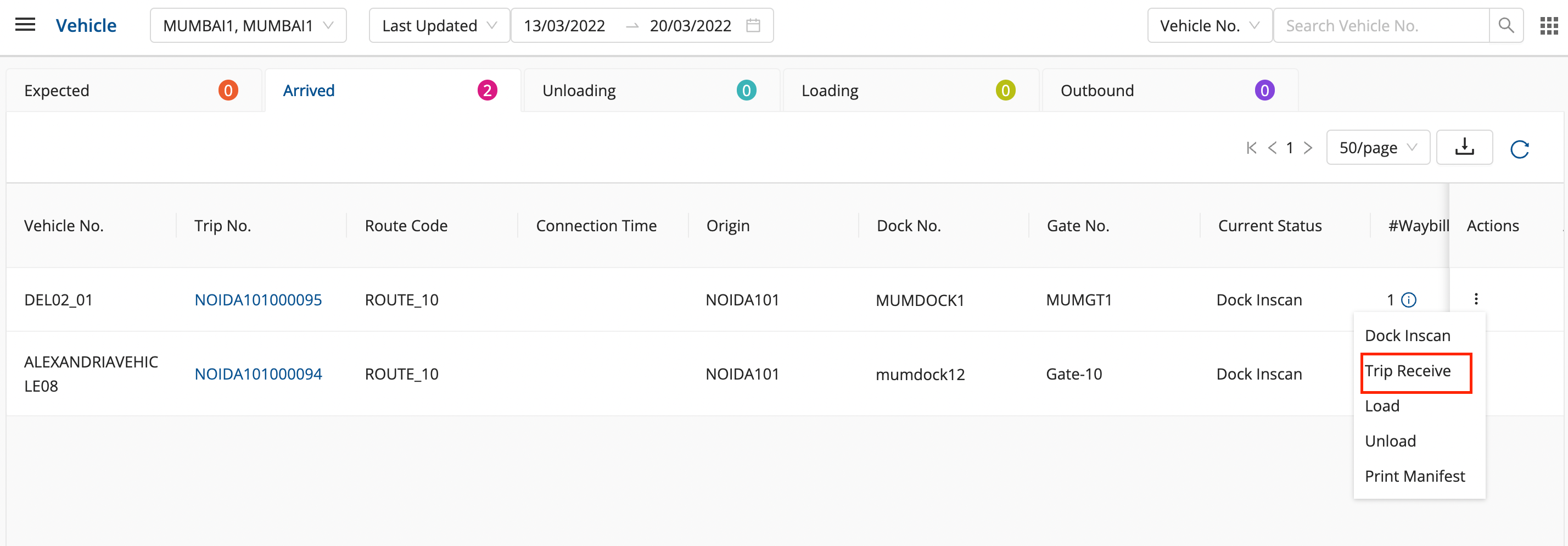Change the 50/page size dropdown
The height and width of the screenshot is (546, 1568).
click(x=1377, y=148)
